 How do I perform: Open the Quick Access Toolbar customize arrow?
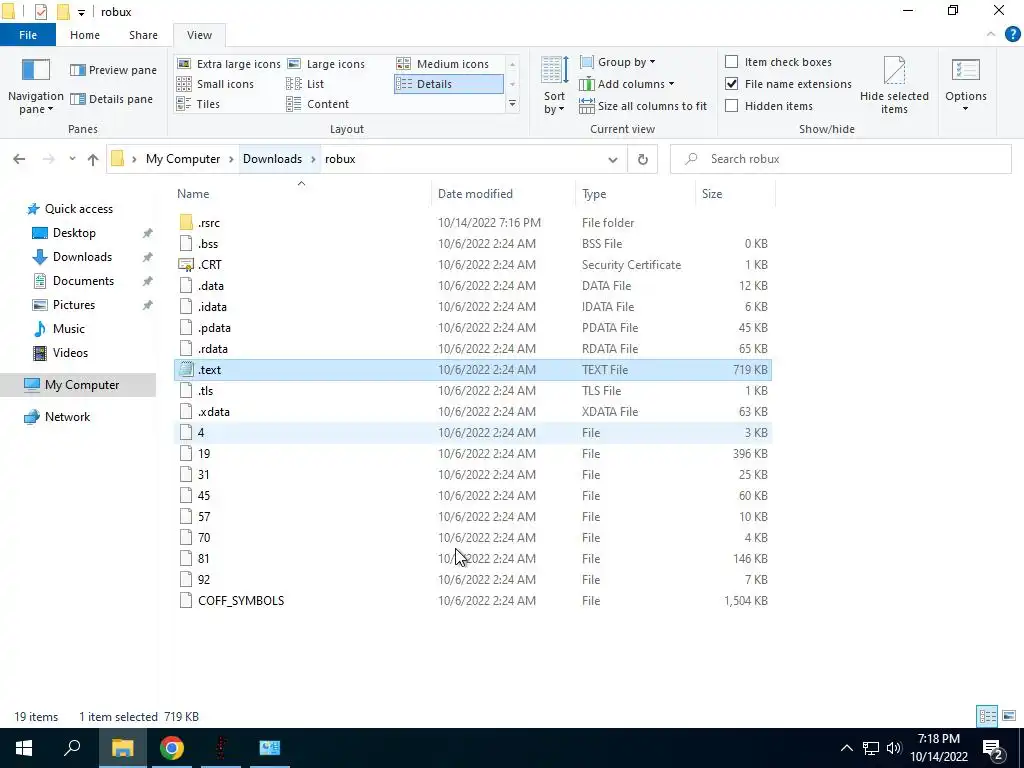[x=81, y=12]
